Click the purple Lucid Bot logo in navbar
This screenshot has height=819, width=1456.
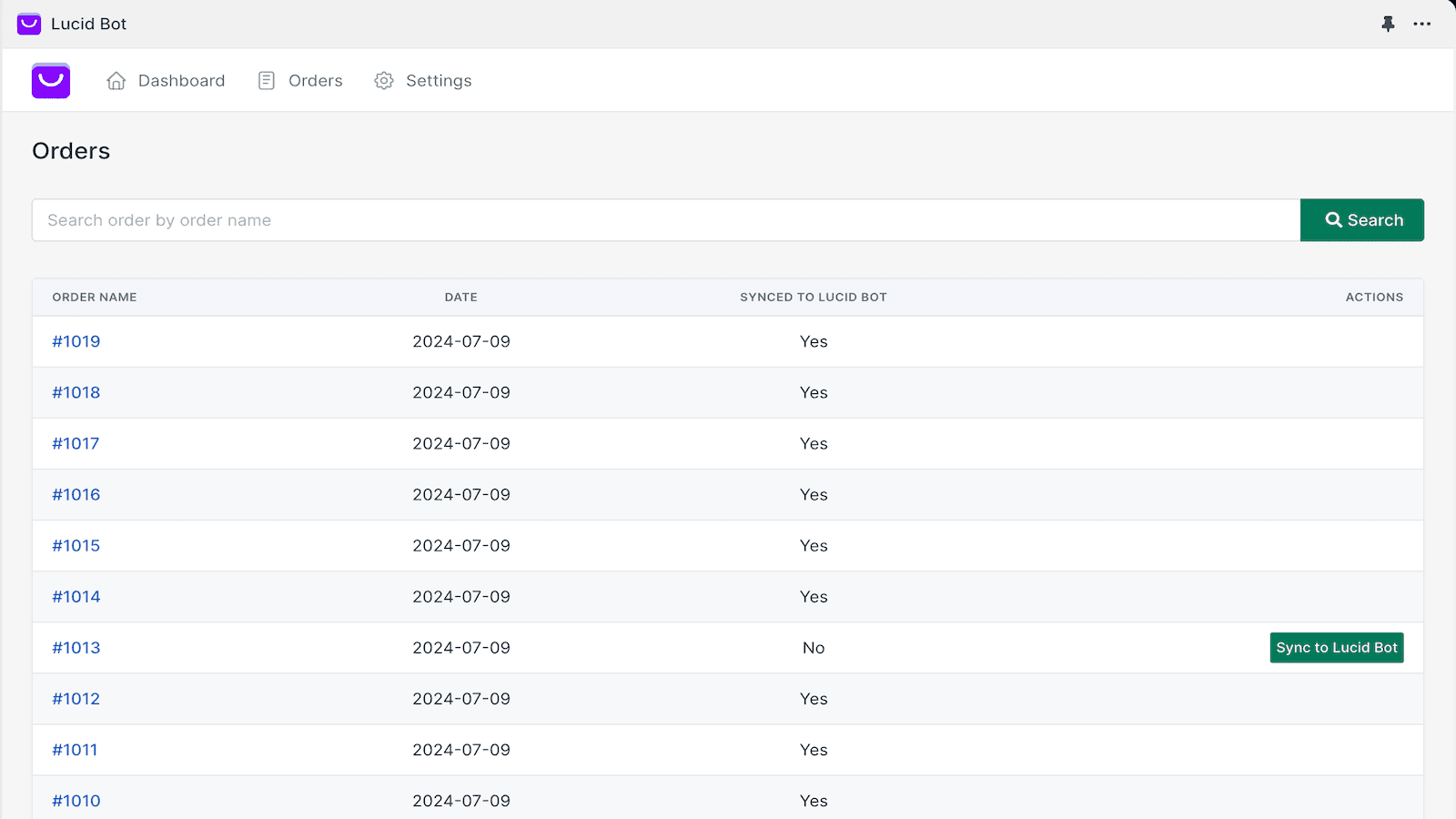(x=51, y=81)
